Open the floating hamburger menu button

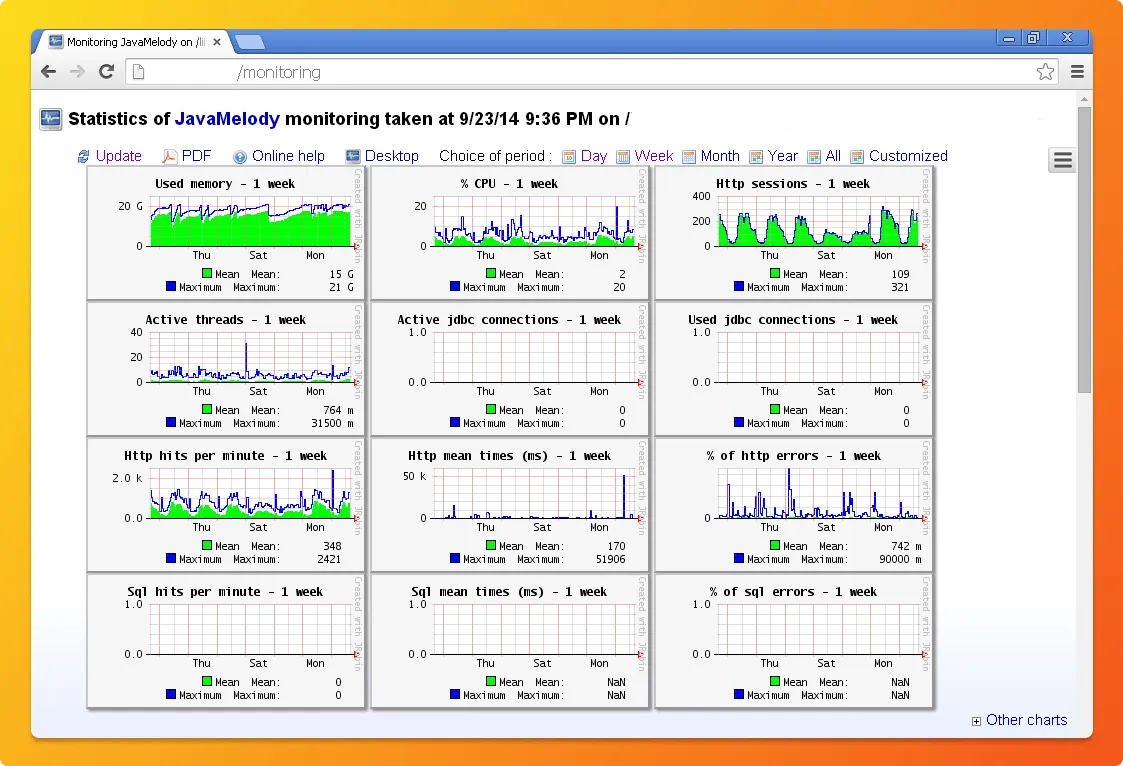click(x=1062, y=160)
